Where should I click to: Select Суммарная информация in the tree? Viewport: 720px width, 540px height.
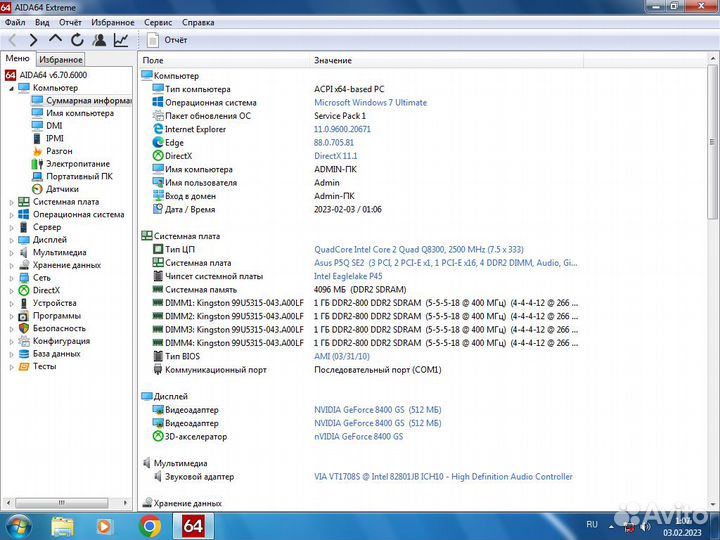pos(81,101)
